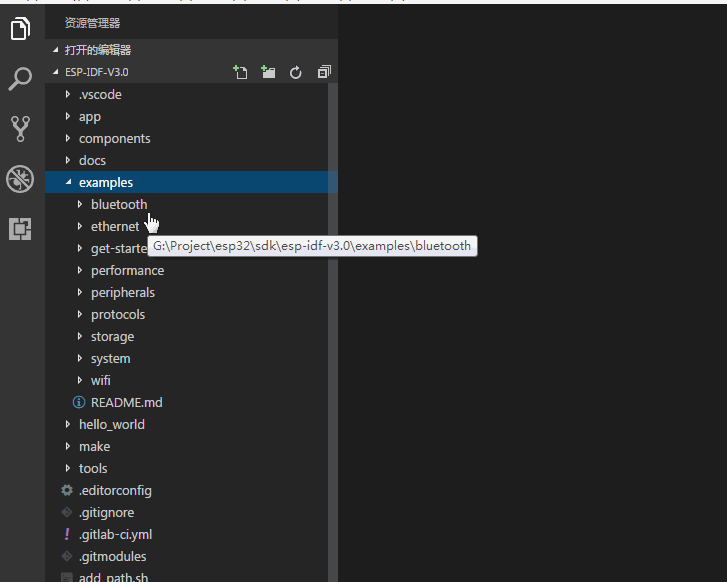Screen dimensions: 727x582
Task: Click the git icon beside .gitmodules
Action: coord(67,556)
